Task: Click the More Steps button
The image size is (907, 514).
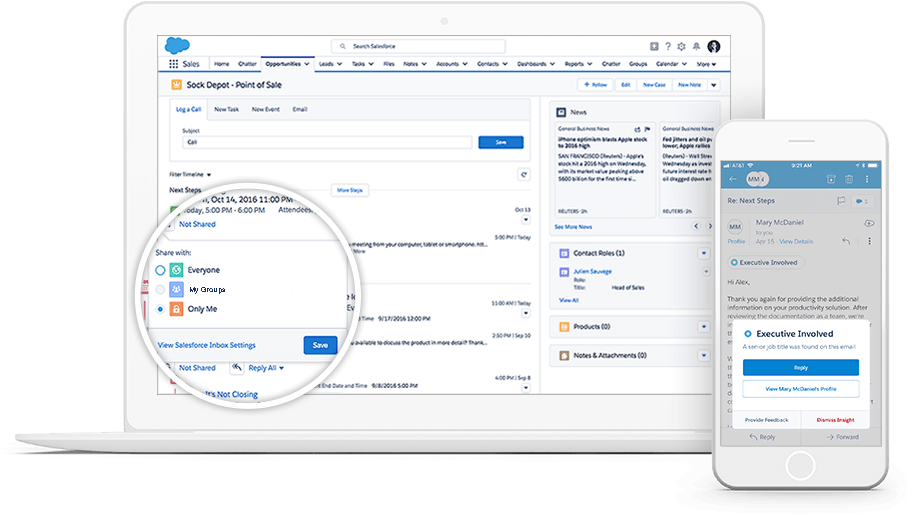Action: coord(350,190)
